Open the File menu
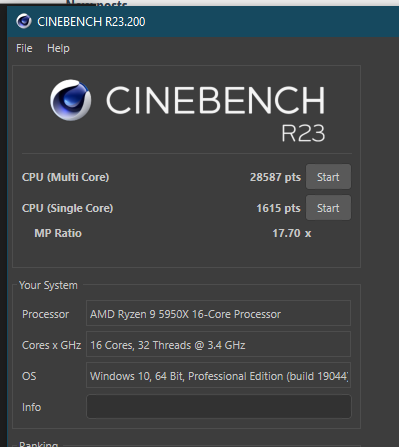The height and width of the screenshot is (447, 399). tap(24, 48)
